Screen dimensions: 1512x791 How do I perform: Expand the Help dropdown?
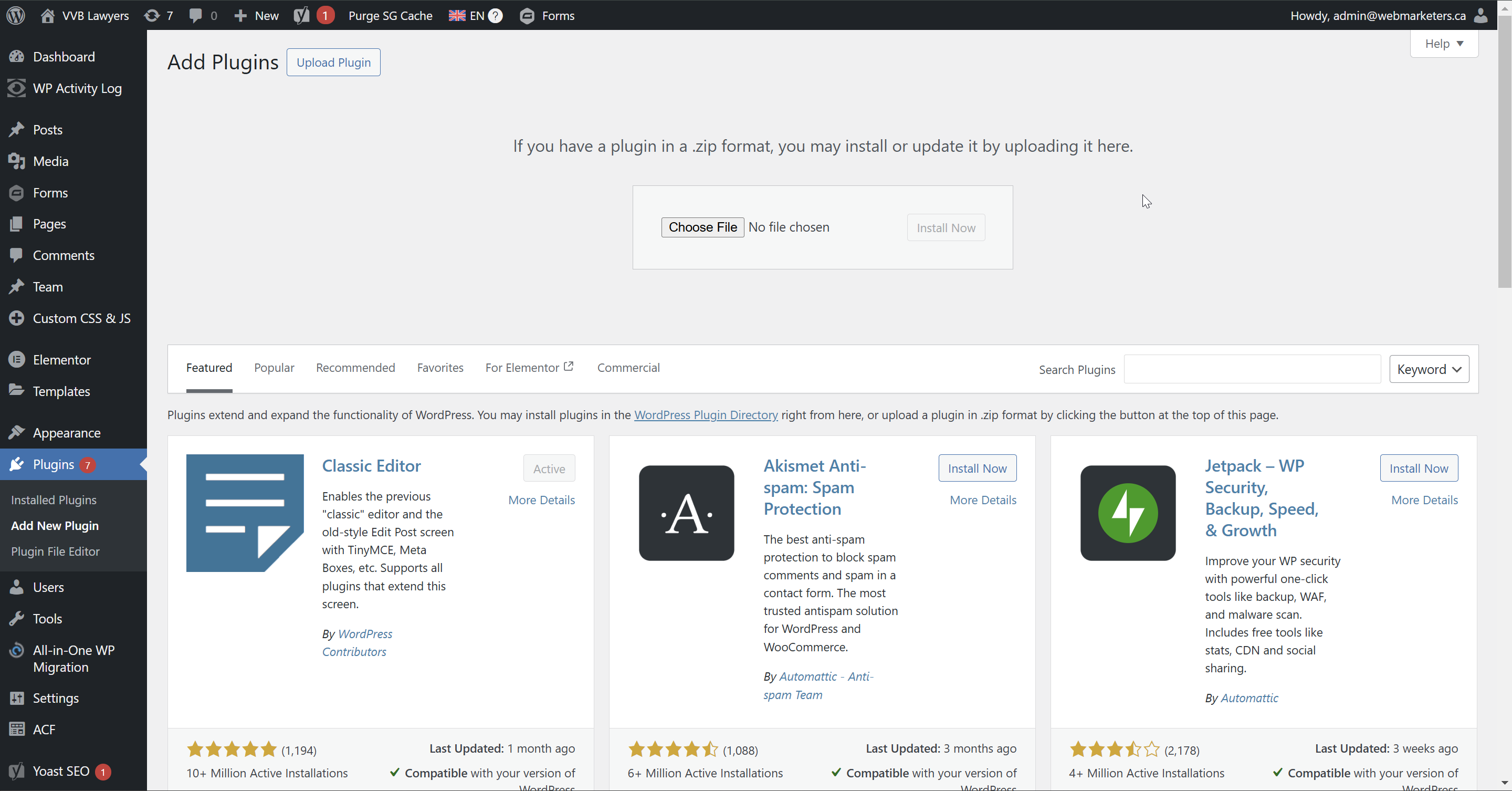click(x=1443, y=44)
